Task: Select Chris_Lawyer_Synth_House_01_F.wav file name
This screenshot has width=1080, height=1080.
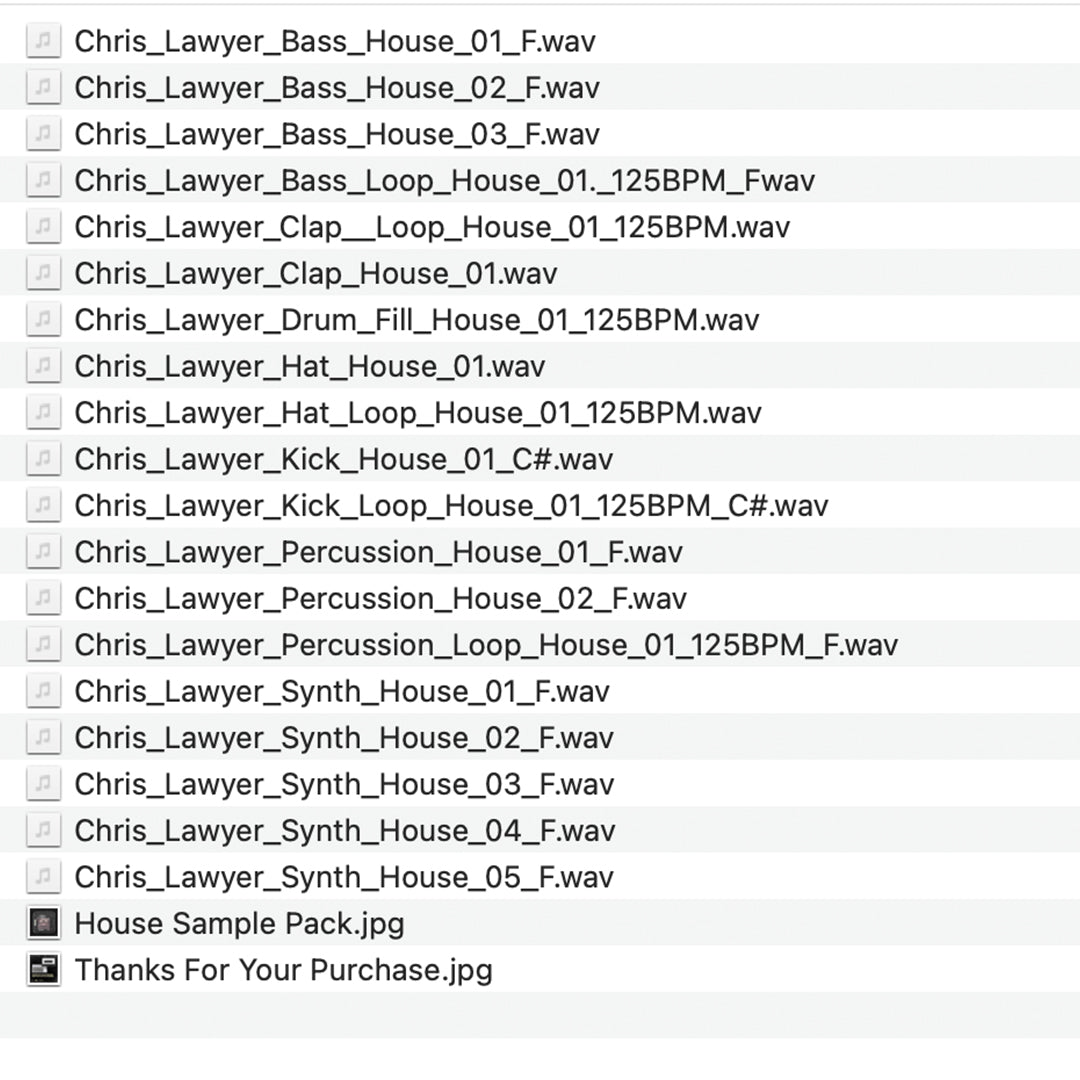Action: [341, 692]
